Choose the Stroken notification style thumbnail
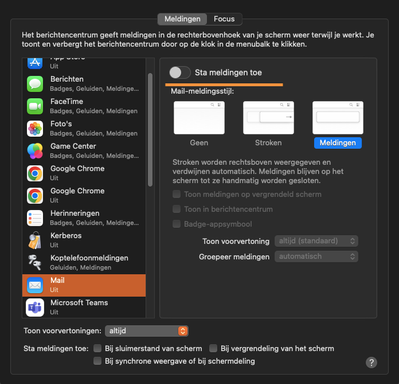 [268, 118]
